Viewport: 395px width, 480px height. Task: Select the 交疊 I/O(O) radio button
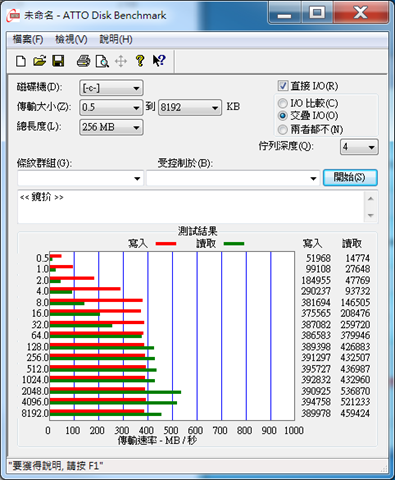pos(282,116)
